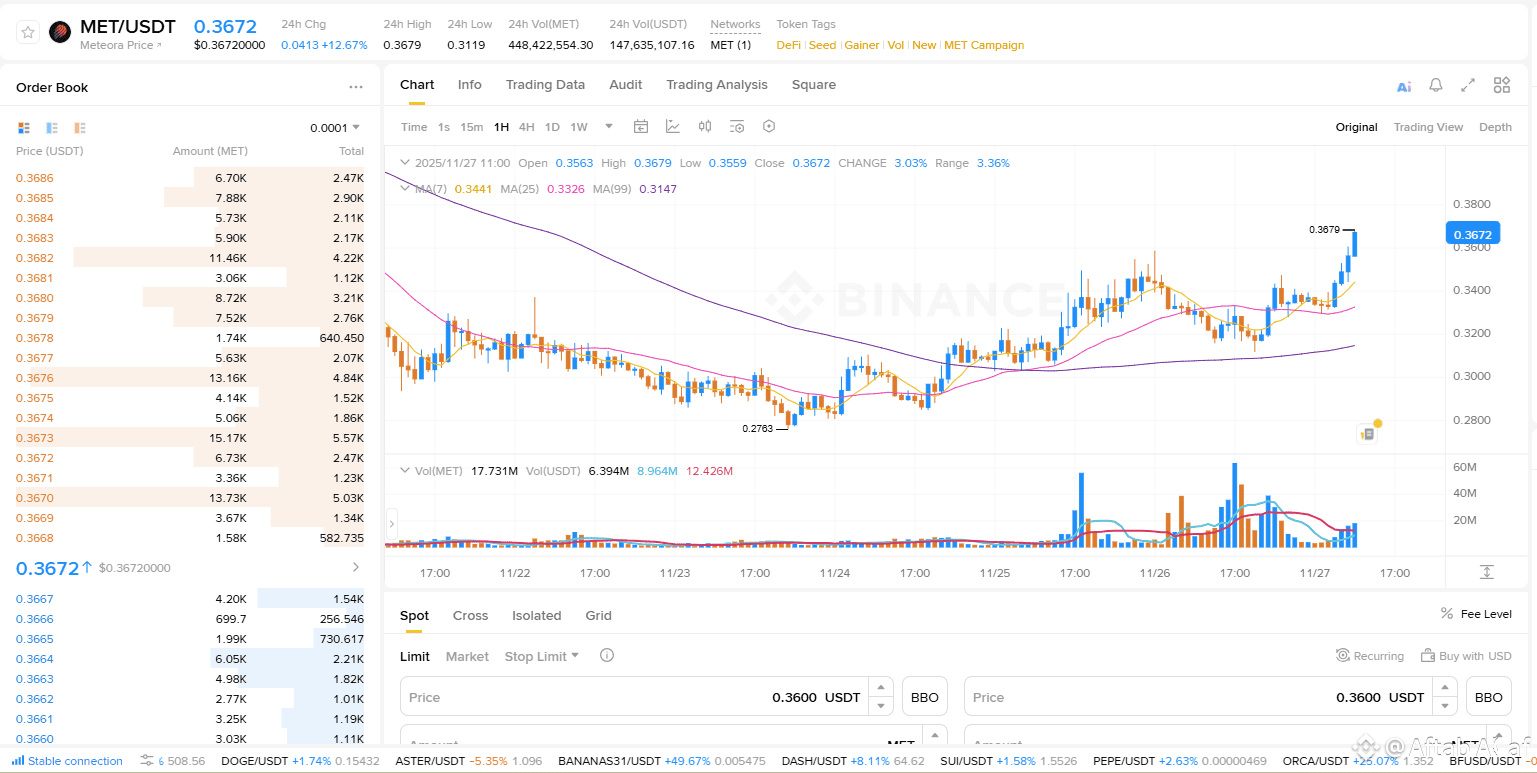Click the right BBO button
Image resolution: width=1537 pixels, height=773 pixels.
[1489, 697]
